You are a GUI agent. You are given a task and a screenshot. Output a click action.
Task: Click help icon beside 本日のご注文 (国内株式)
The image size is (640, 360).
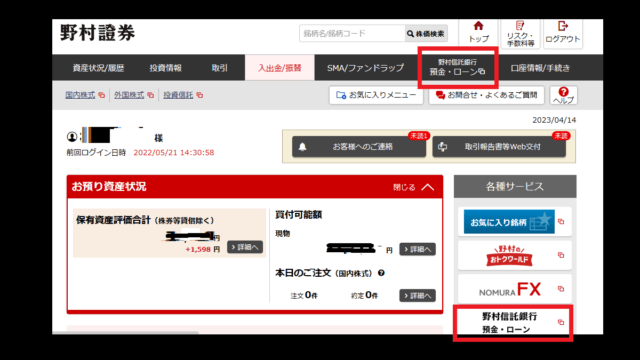click(x=381, y=273)
